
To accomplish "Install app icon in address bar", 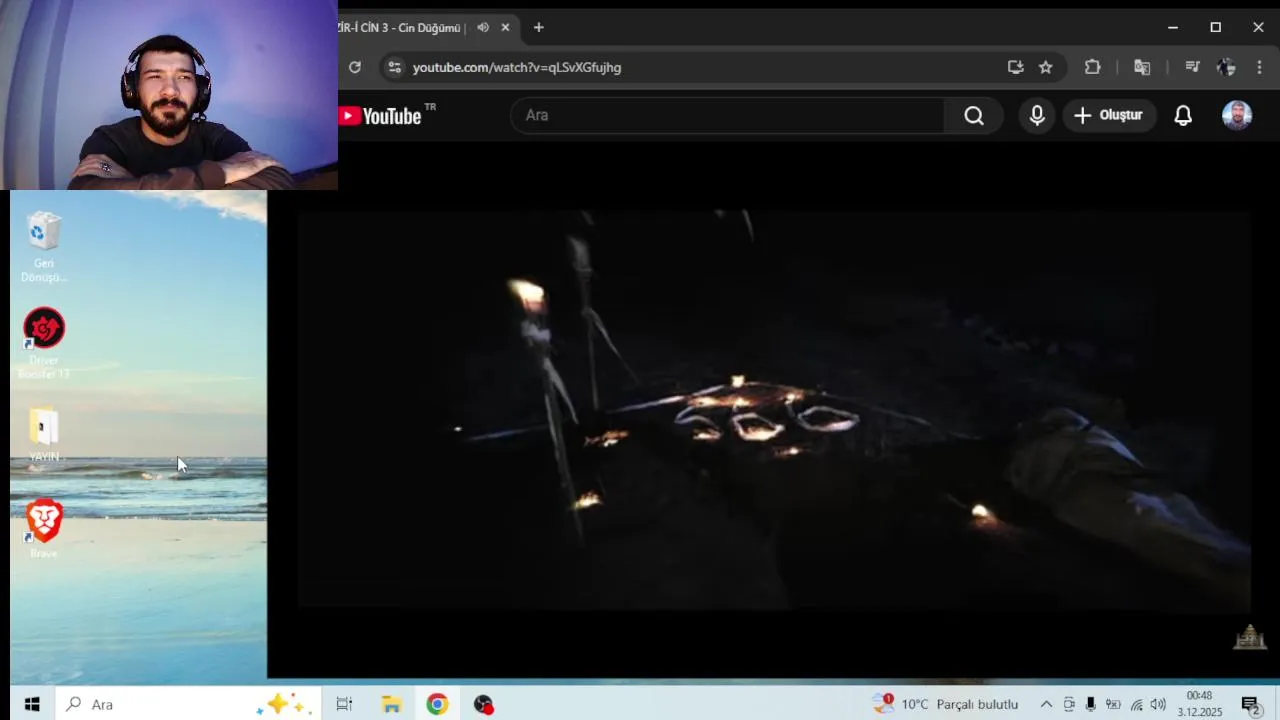I will pyautogui.click(x=1015, y=67).
